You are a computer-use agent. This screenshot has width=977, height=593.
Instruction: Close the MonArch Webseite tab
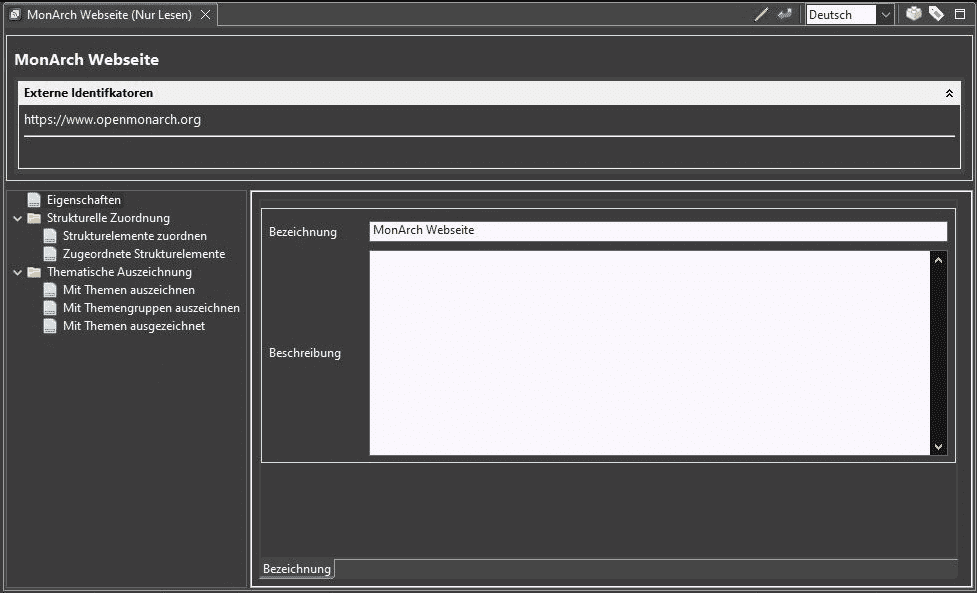click(x=205, y=14)
